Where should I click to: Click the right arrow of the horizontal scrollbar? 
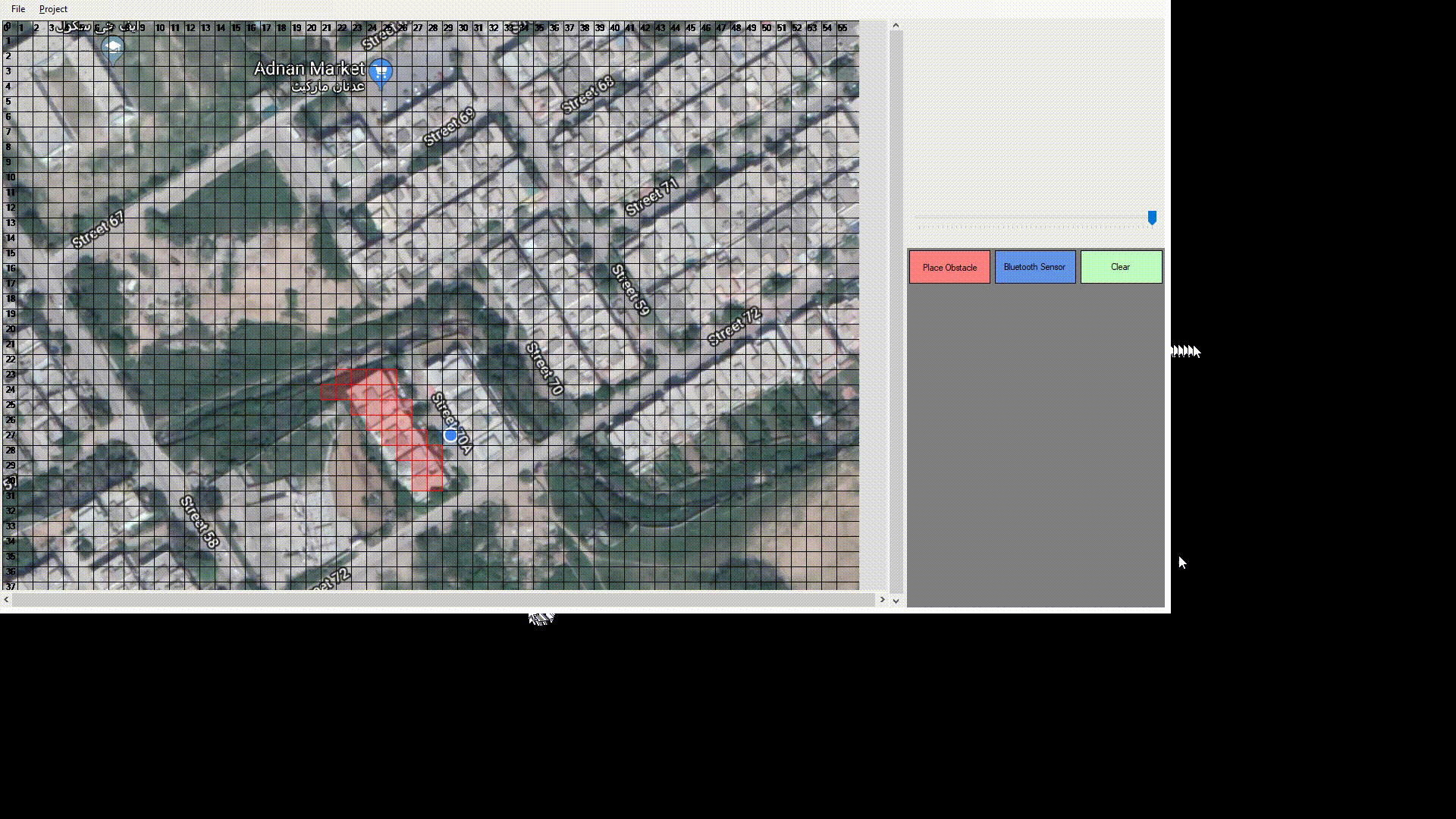[x=883, y=599]
